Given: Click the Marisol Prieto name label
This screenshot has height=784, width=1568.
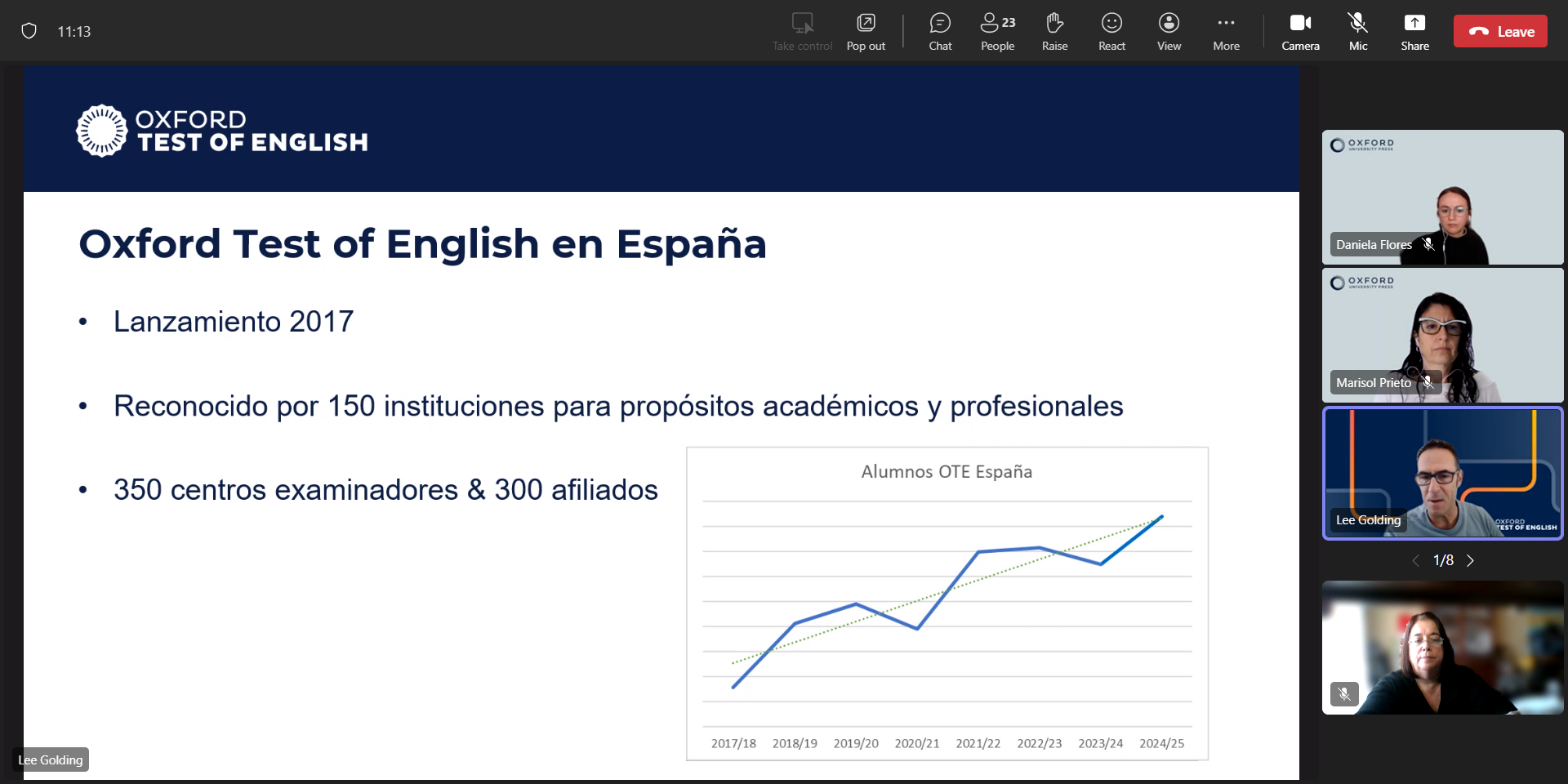Looking at the screenshot, I should pyautogui.click(x=1373, y=382).
